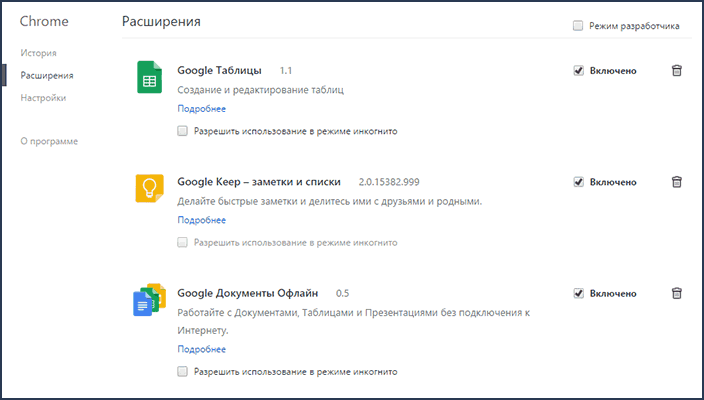Viewport: 704px width, 400px height.
Task: Uncheck Включено for Google Keep
Action: [x=578, y=182]
